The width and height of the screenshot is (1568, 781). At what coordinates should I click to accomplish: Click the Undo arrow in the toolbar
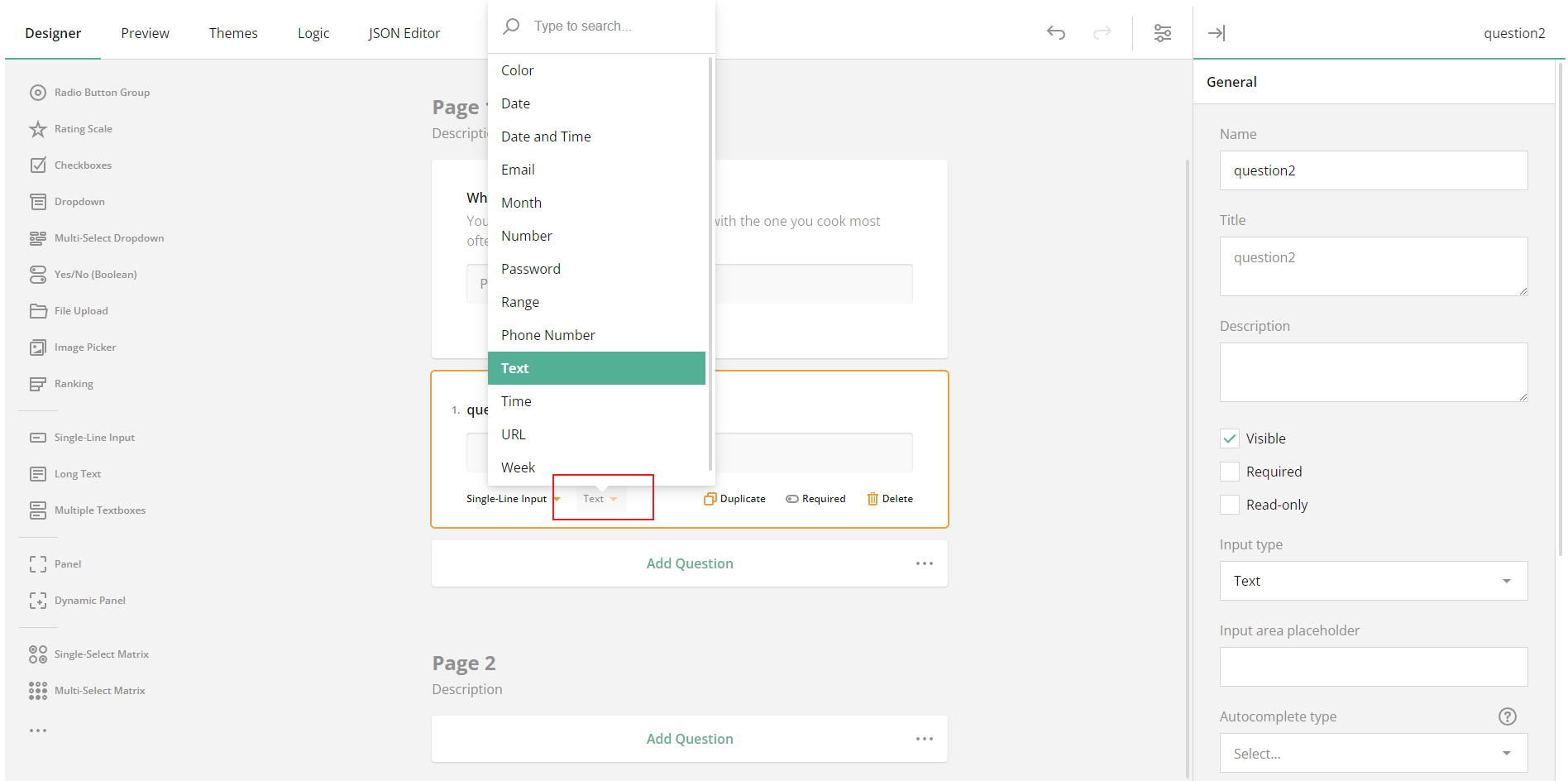(1055, 32)
